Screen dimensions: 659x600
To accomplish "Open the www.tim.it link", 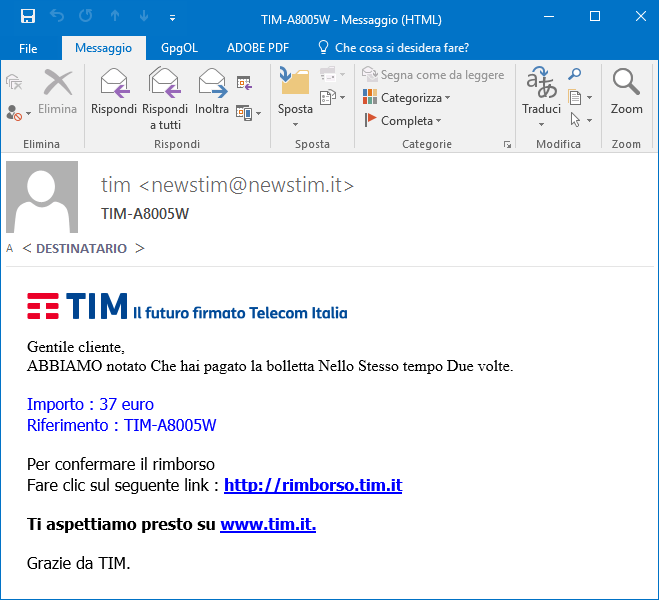I will click(268, 524).
